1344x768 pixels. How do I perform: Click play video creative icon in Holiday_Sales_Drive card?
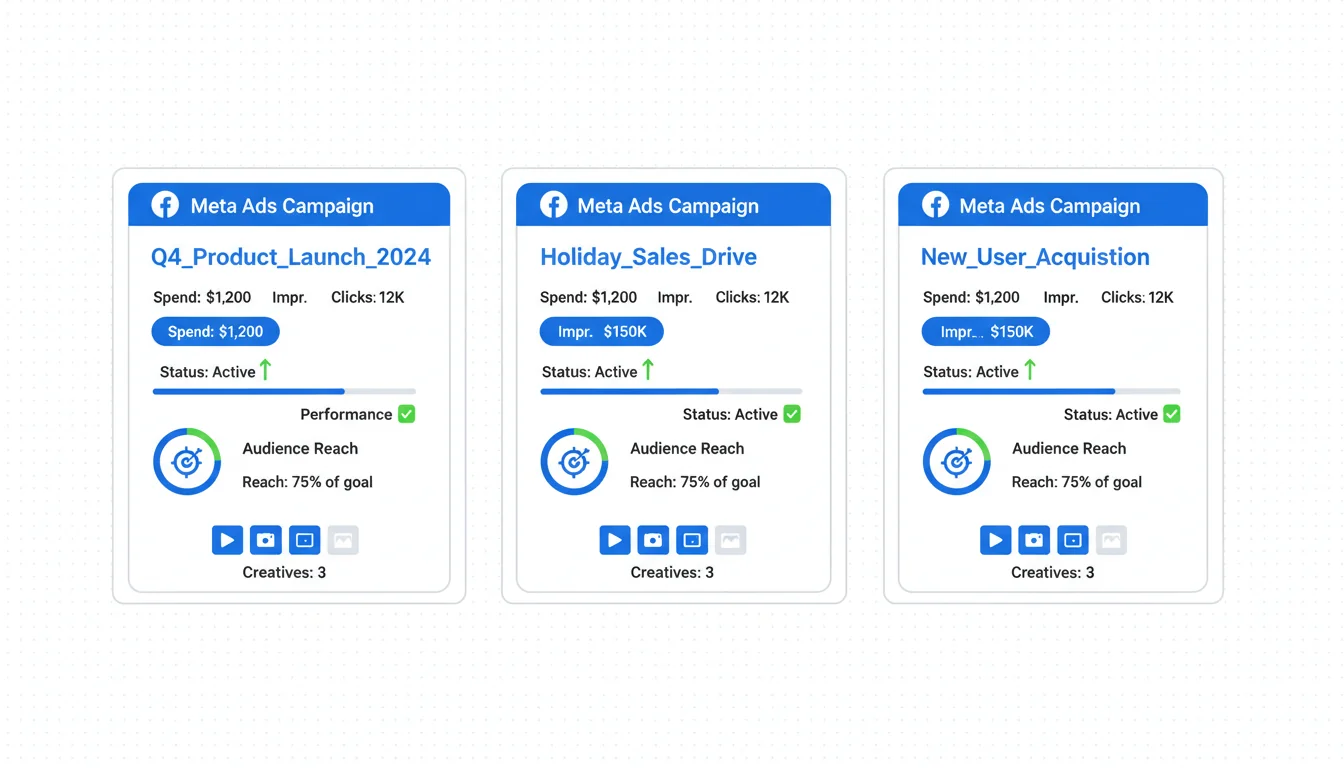(x=614, y=540)
